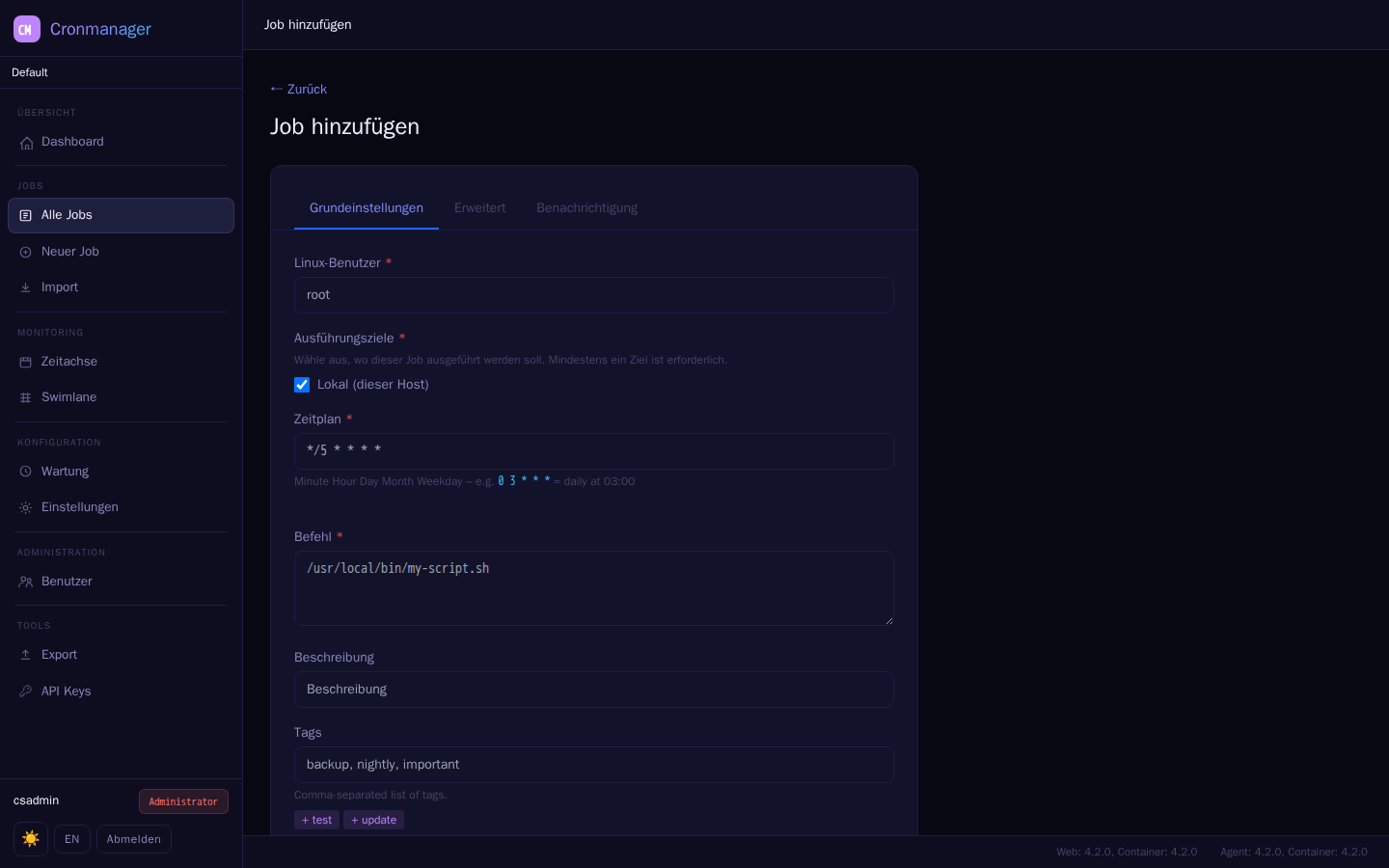This screenshot has height=868, width=1389.
Task: Open the Benachrichtigung tab
Action: (586, 208)
